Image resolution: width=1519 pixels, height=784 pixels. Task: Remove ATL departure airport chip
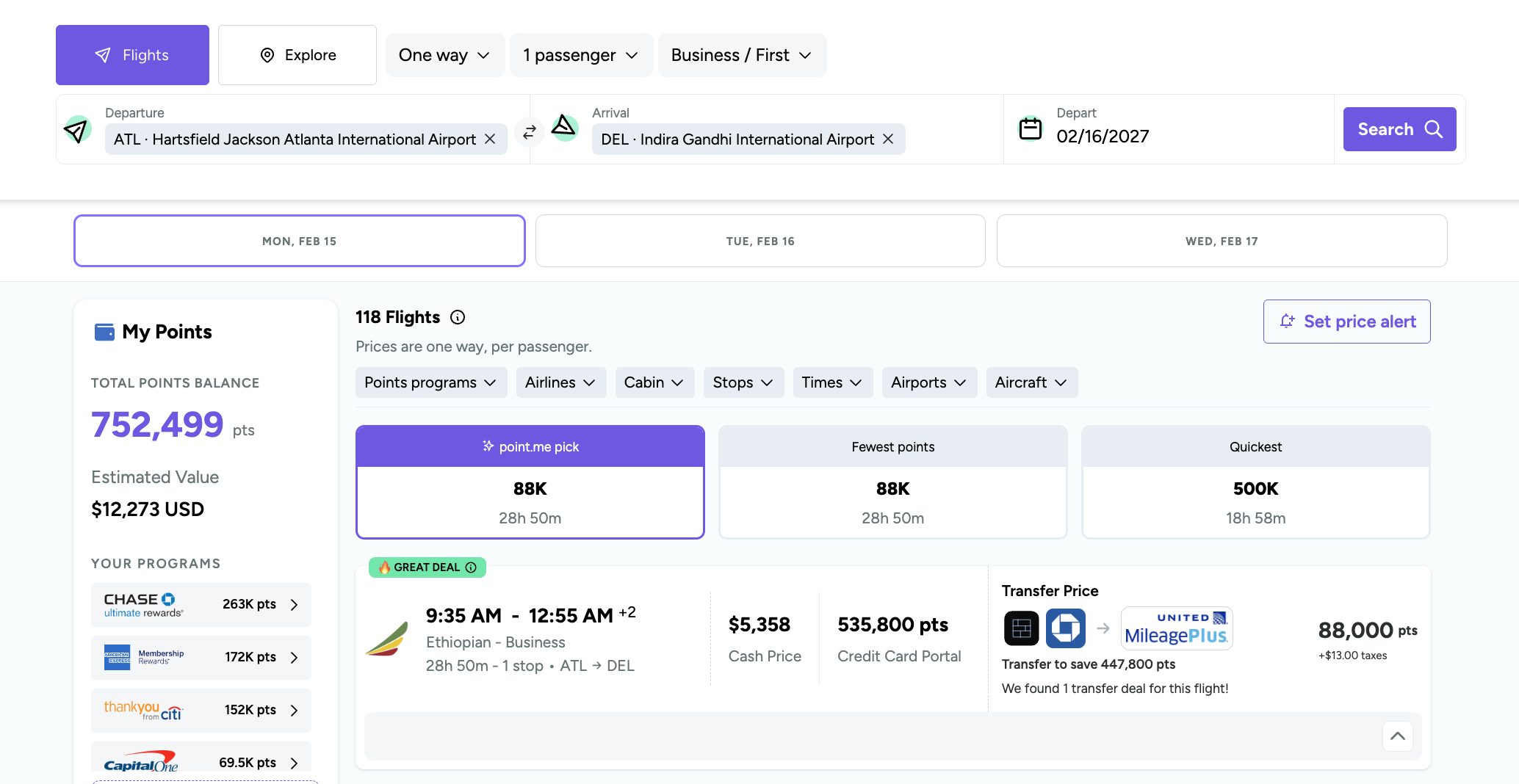pyautogui.click(x=490, y=139)
